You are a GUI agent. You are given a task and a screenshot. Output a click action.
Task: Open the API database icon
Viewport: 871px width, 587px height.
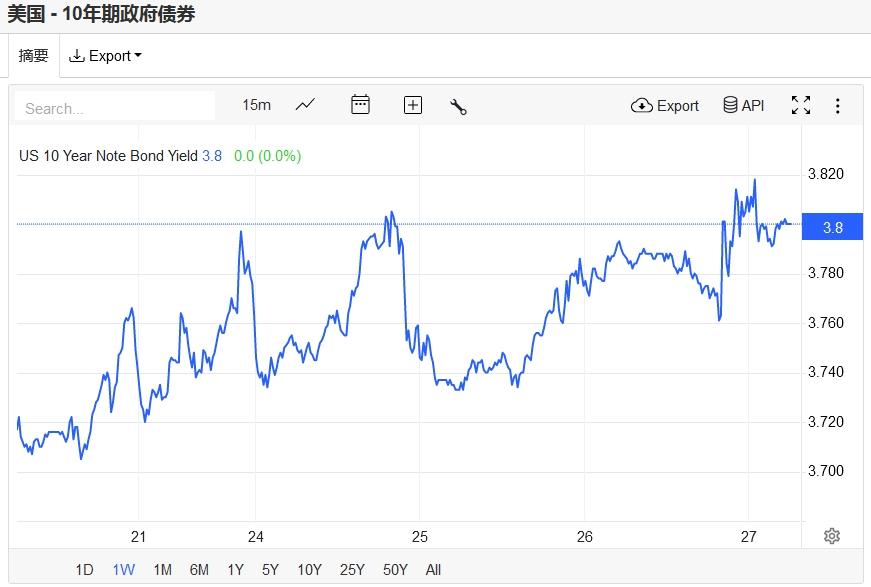tap(743, 105)
